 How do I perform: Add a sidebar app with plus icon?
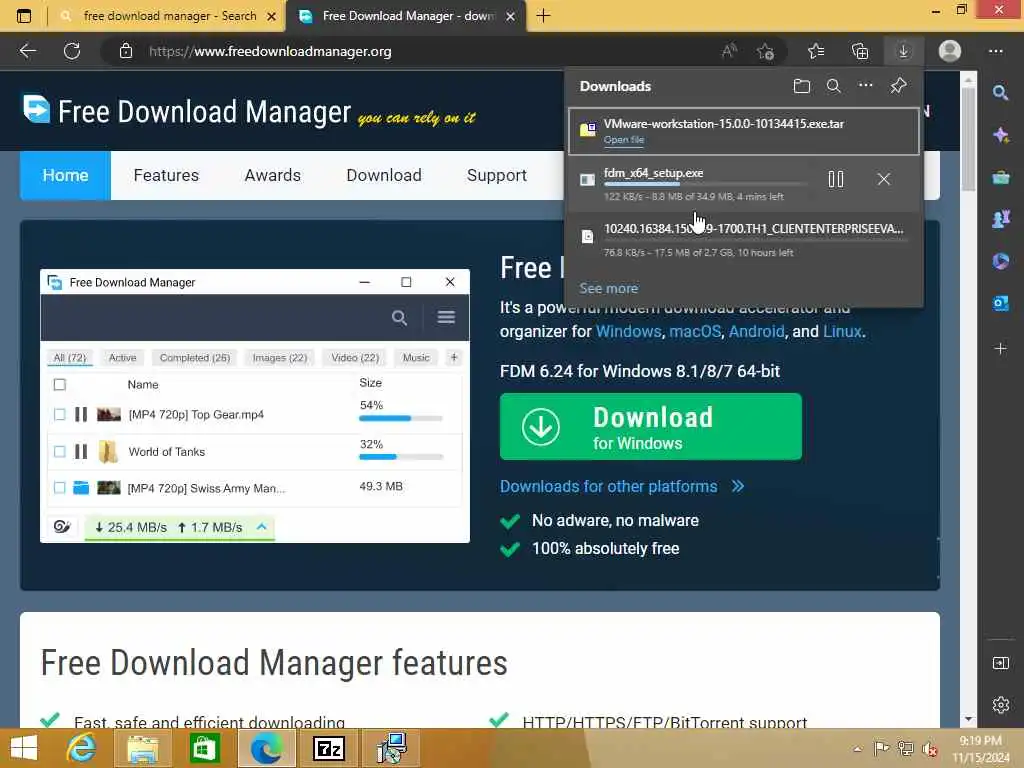(1000, 348)
